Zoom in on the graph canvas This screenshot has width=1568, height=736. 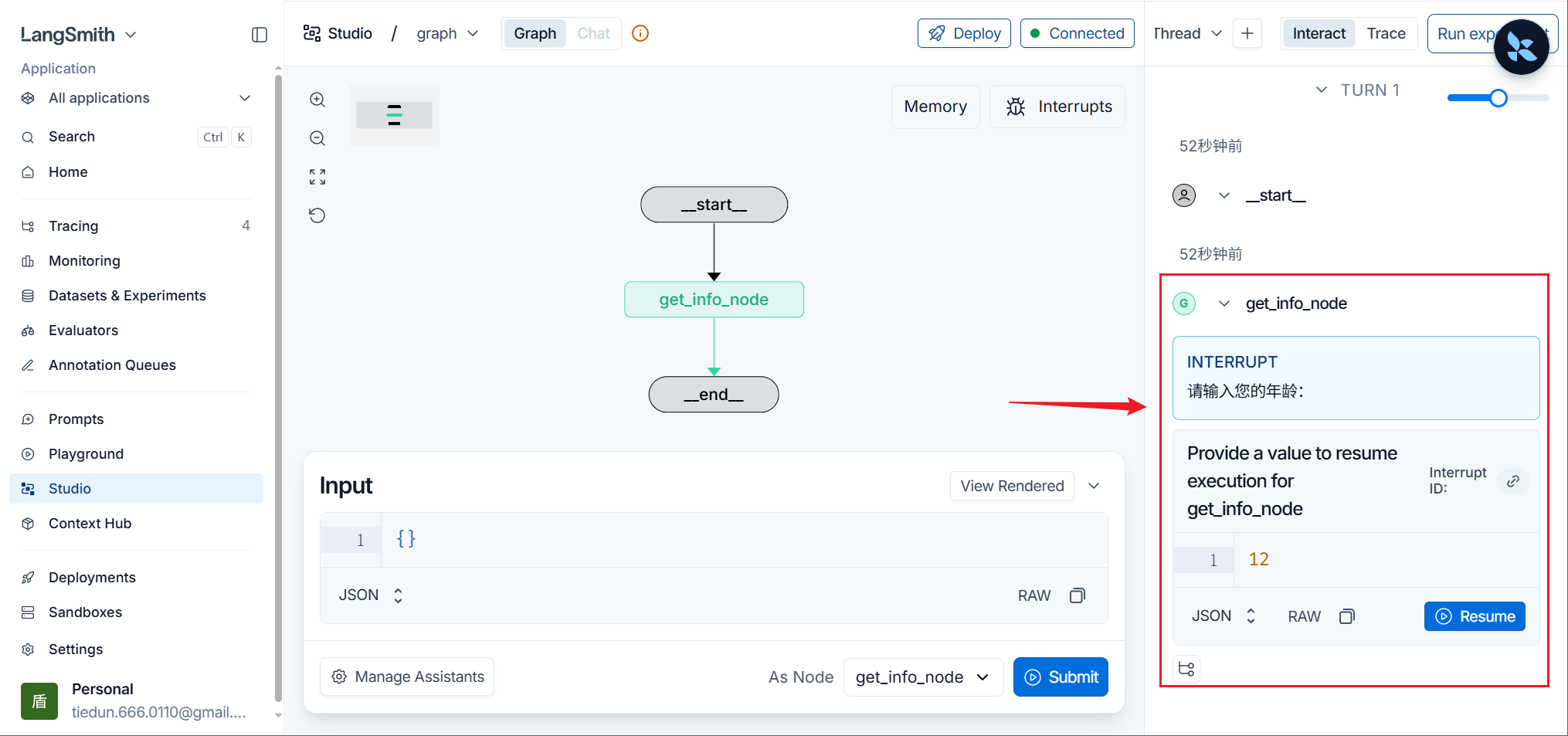tap(317, 100)
